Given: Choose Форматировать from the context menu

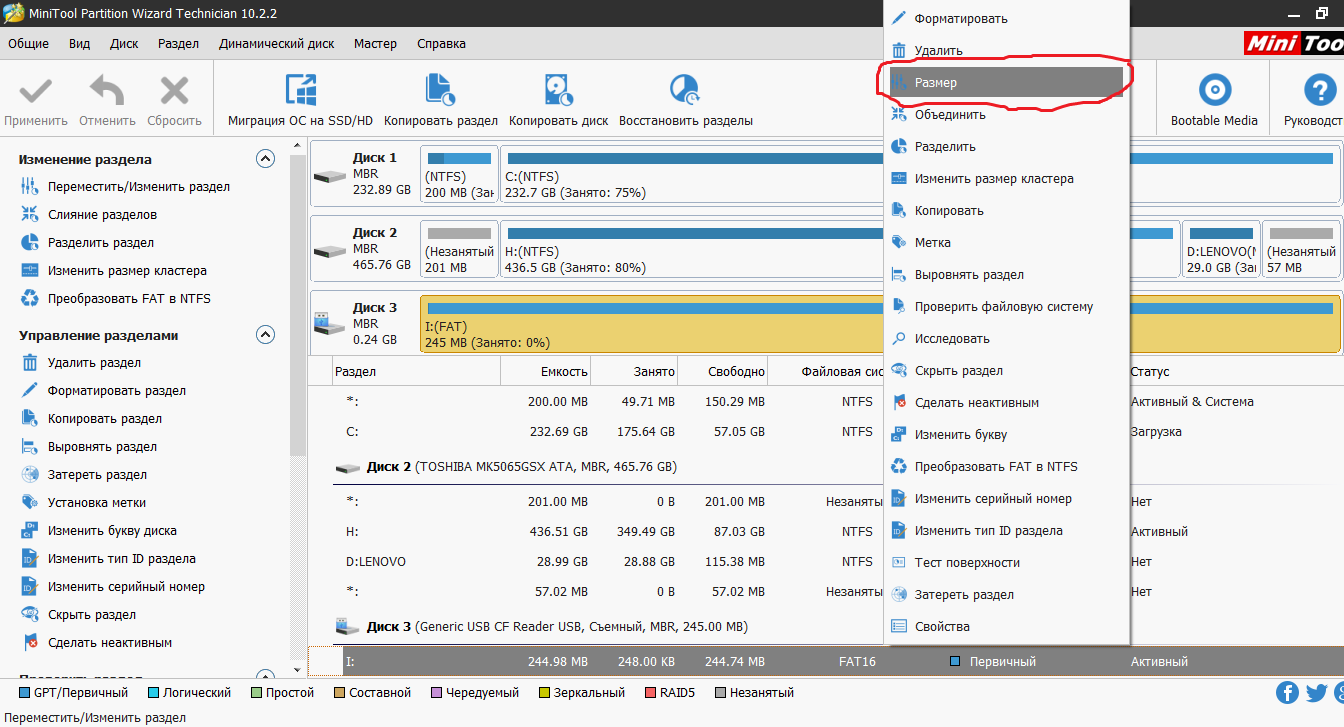Looking at the screenshot, I should [x=961, y=19].
